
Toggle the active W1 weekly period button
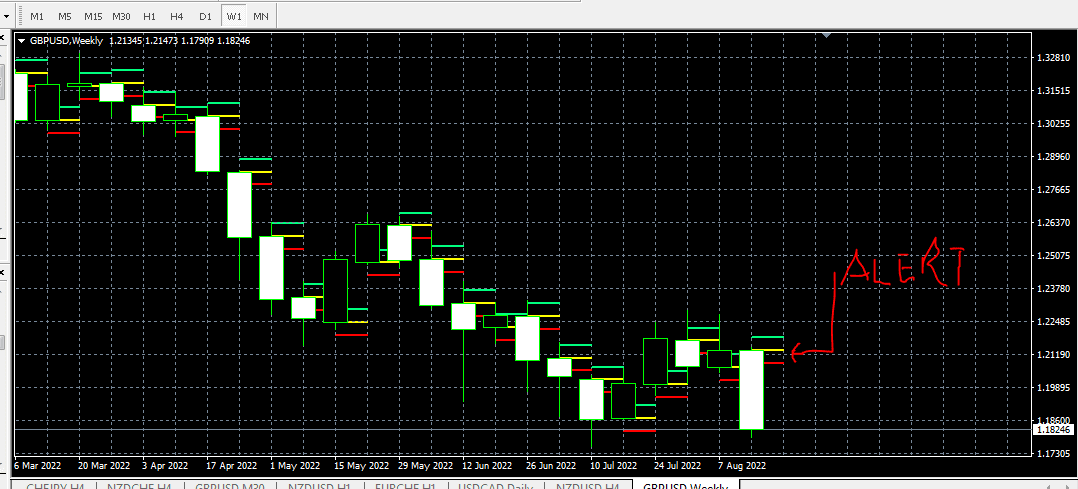[234, 16]
